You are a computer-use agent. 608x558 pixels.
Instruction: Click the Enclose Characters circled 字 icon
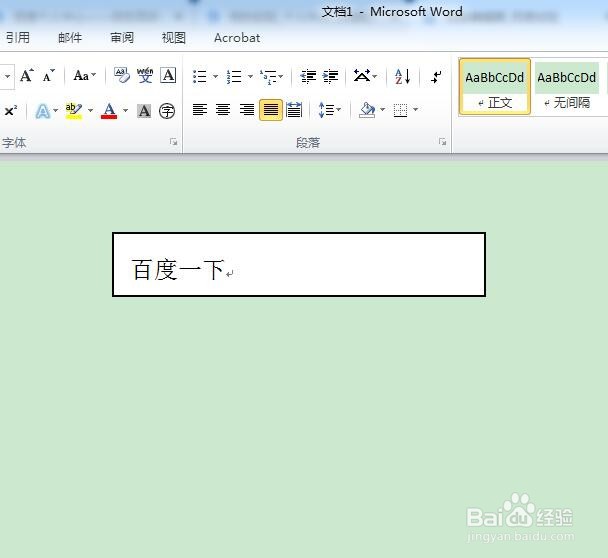click(x=167, y=111)
